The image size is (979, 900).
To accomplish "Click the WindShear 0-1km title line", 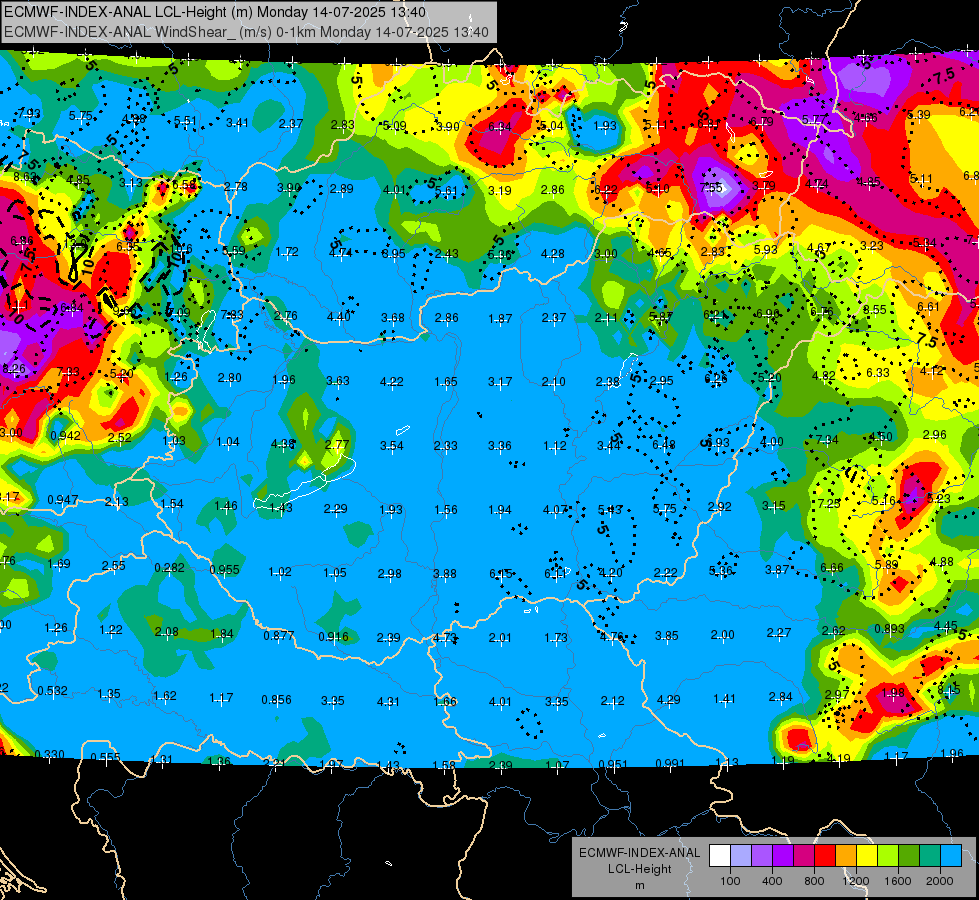I will (246, 32).
